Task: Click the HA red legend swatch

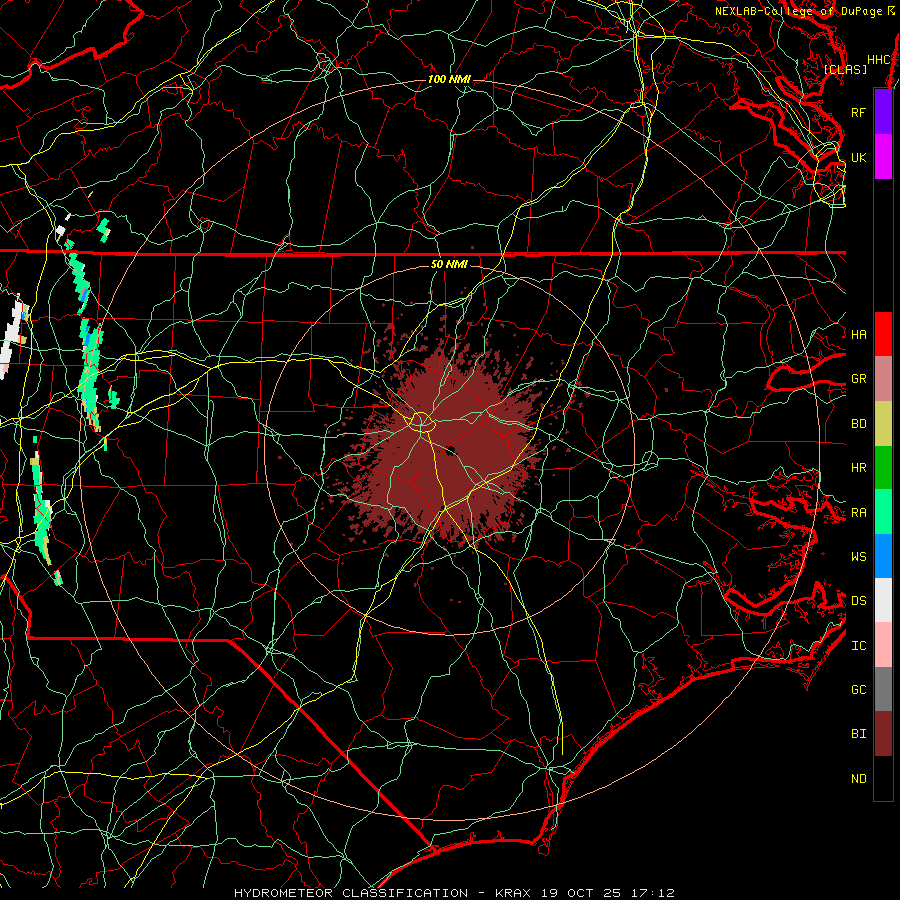Action: tap(883, 334)
